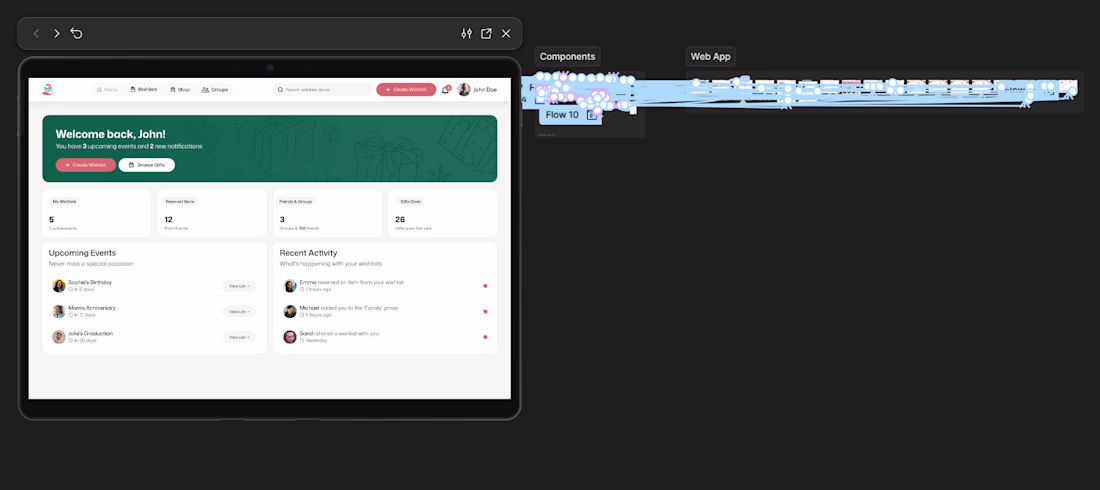Open the Groups nav tab
Viewport: 1100px width, 490px height.
point(215,90)
